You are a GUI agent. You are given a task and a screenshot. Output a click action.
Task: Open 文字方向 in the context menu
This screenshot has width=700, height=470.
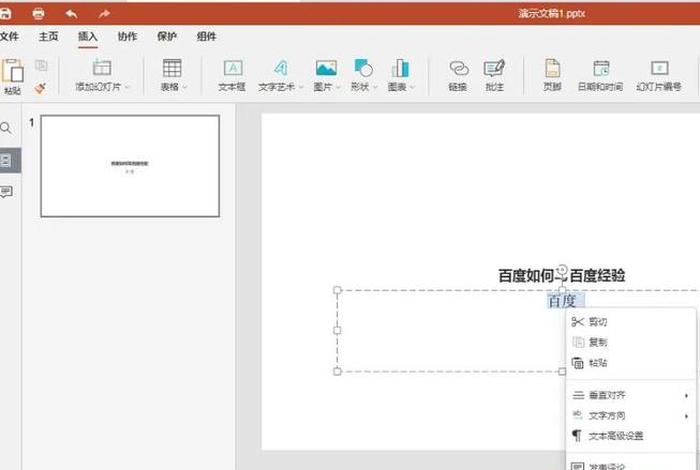point(631,416)
